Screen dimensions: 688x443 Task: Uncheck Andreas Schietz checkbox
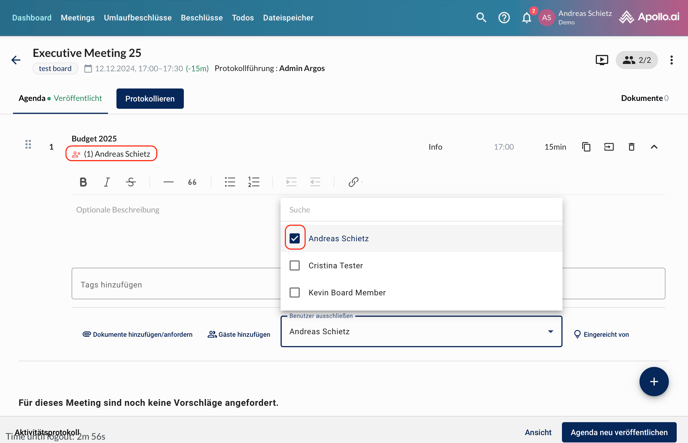(295, 239)
